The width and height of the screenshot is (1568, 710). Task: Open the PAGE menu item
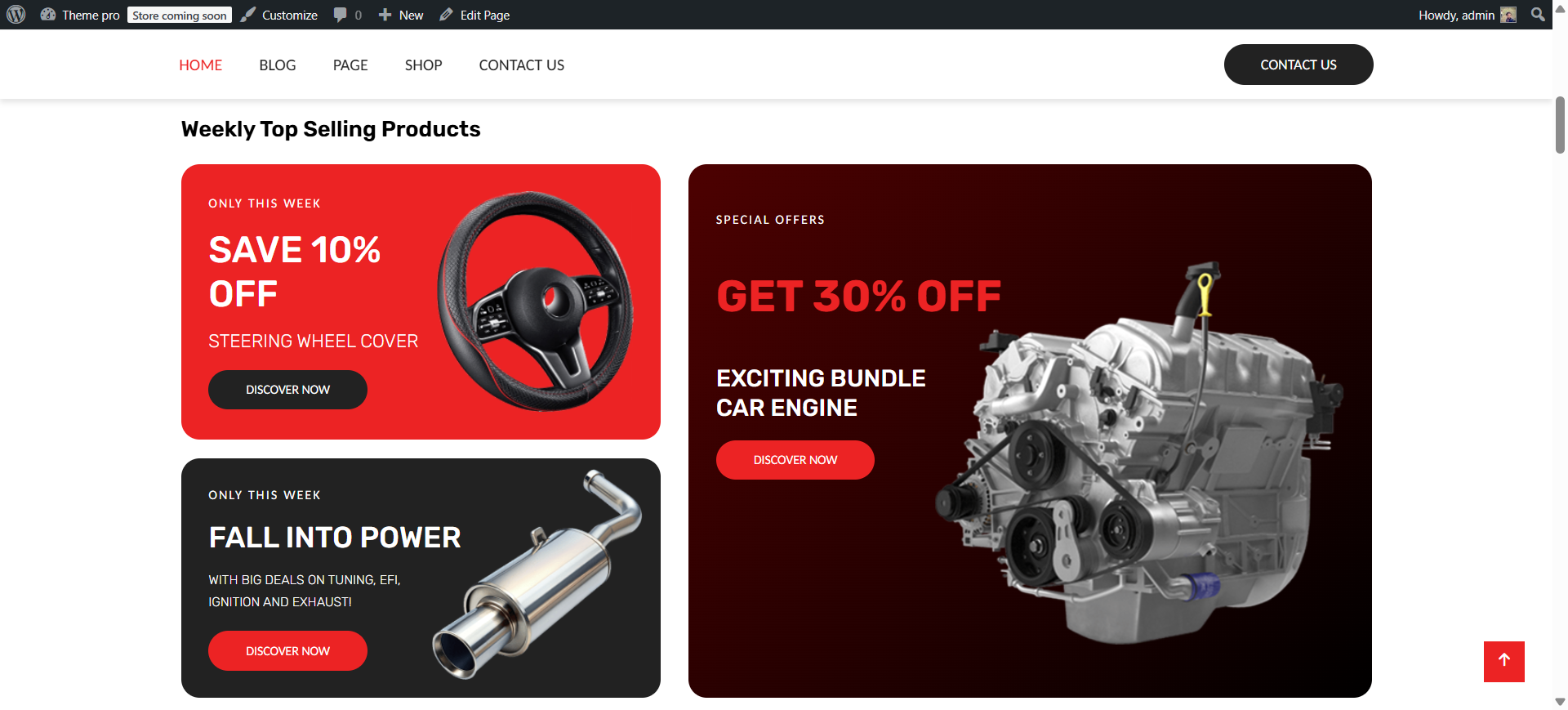pos(350,65)
